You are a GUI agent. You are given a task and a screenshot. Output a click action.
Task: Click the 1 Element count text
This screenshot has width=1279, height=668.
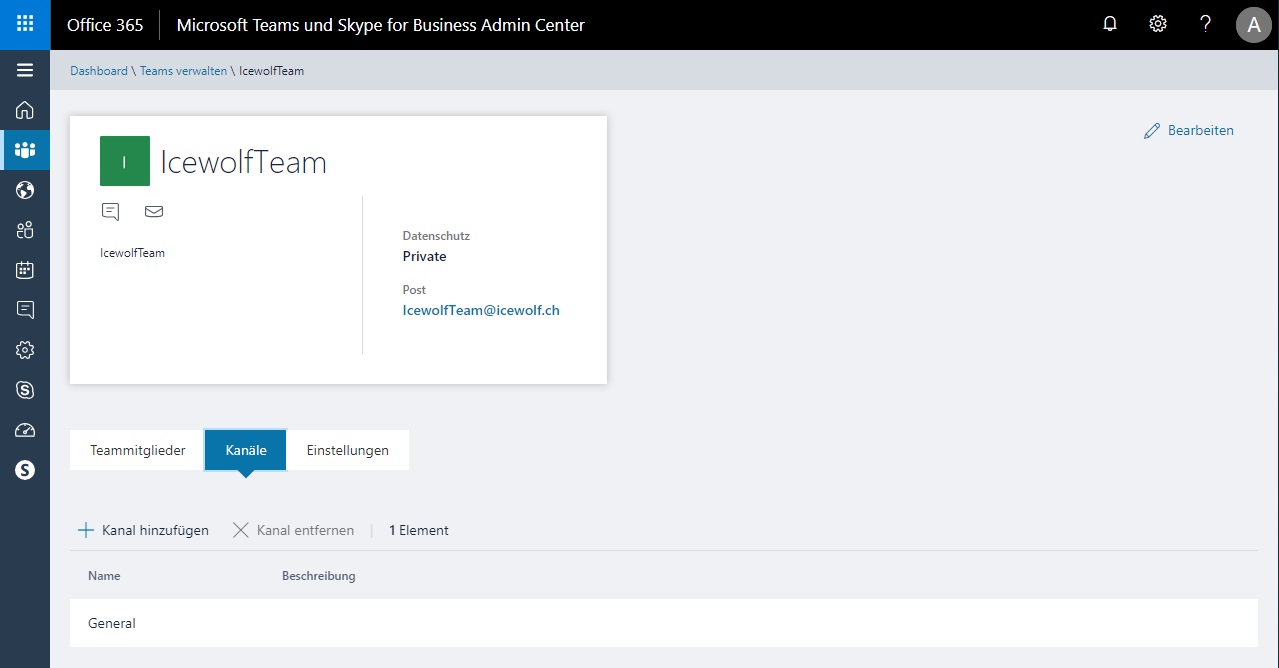(419, 530)
